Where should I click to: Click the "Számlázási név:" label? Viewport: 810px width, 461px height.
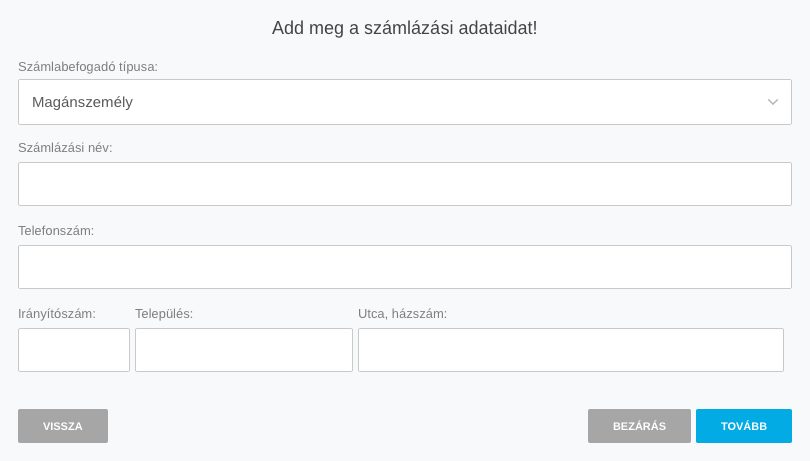click(x=65, y=148)
